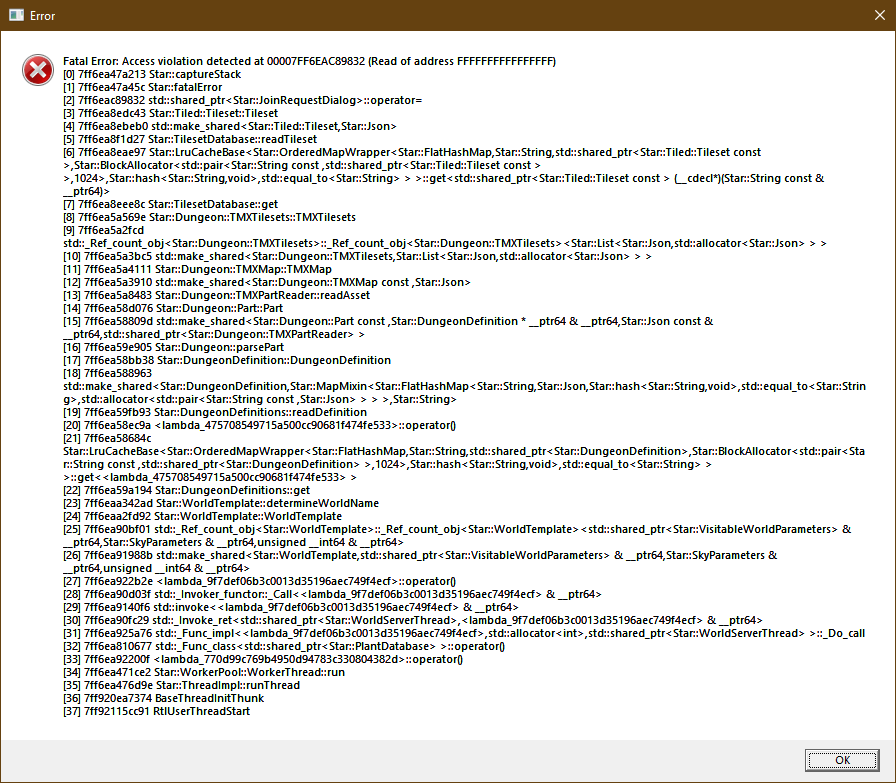Click the "[12] std::make_shared<Star::Dungeon::TMXMap const" line

pos(267,282)
